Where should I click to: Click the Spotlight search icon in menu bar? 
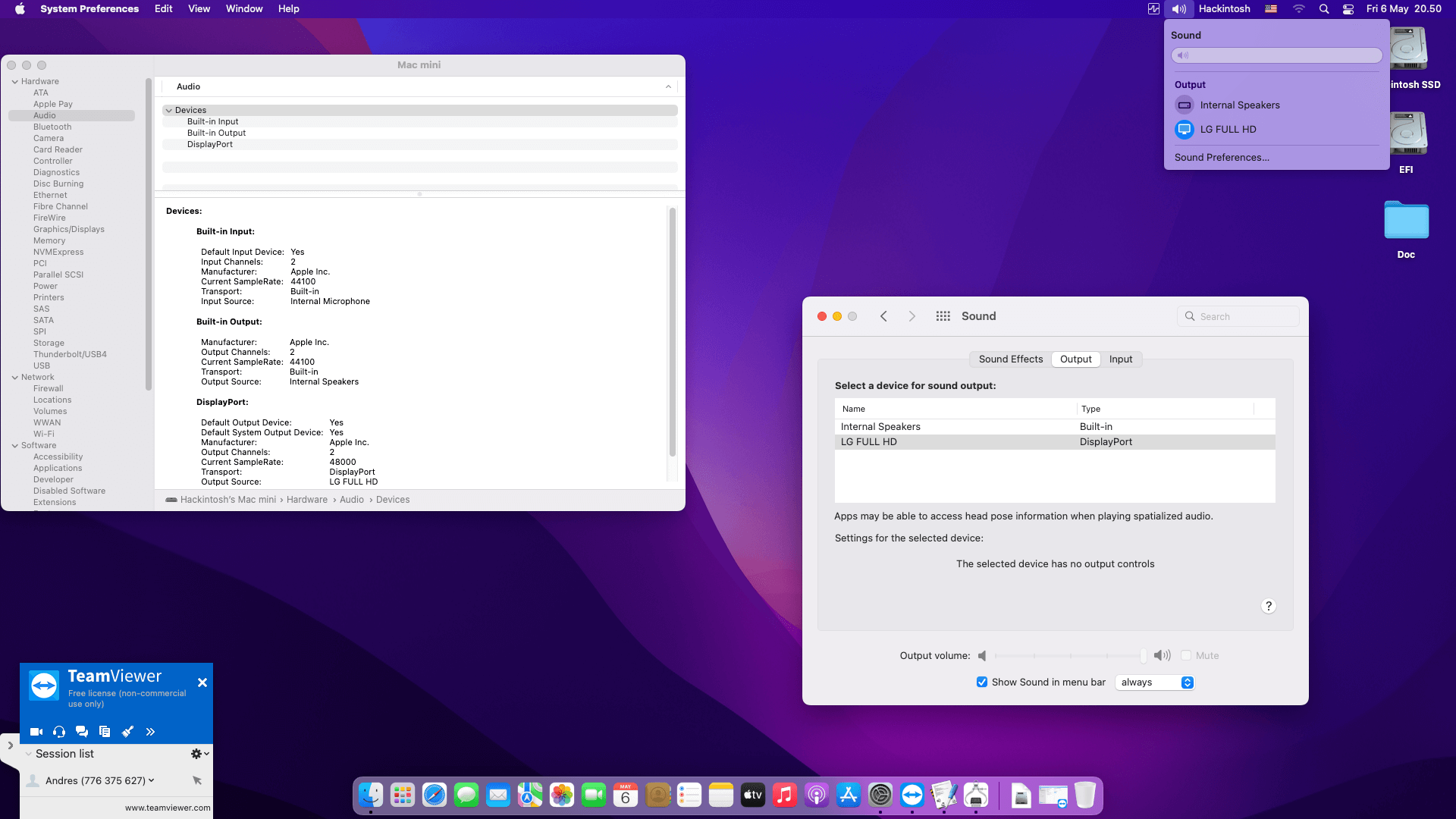[x=1324, y=9]
